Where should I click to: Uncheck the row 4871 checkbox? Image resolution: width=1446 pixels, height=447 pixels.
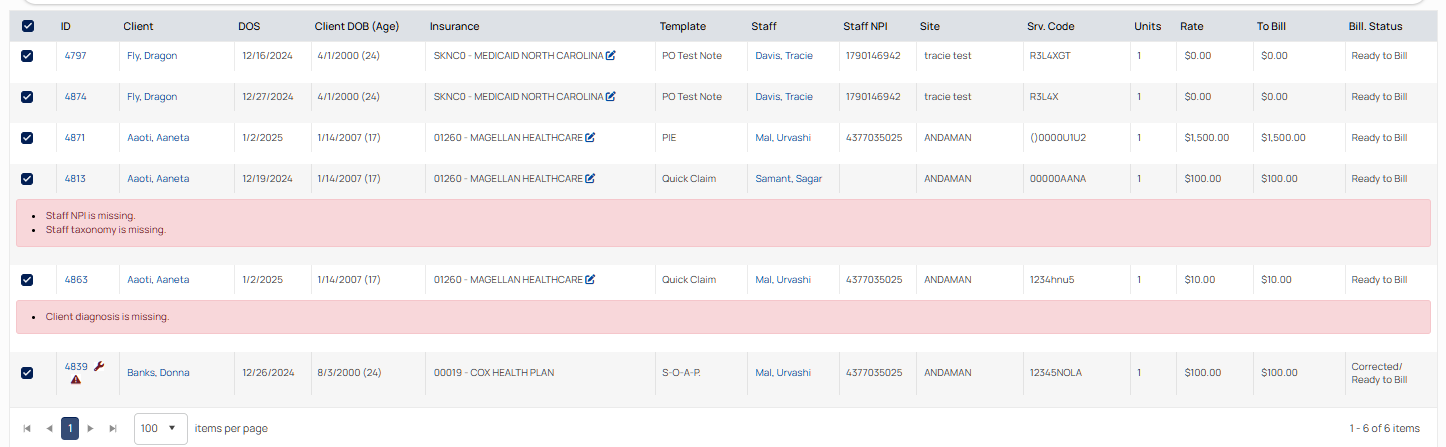pyautogui.click(x=27, y=138)
